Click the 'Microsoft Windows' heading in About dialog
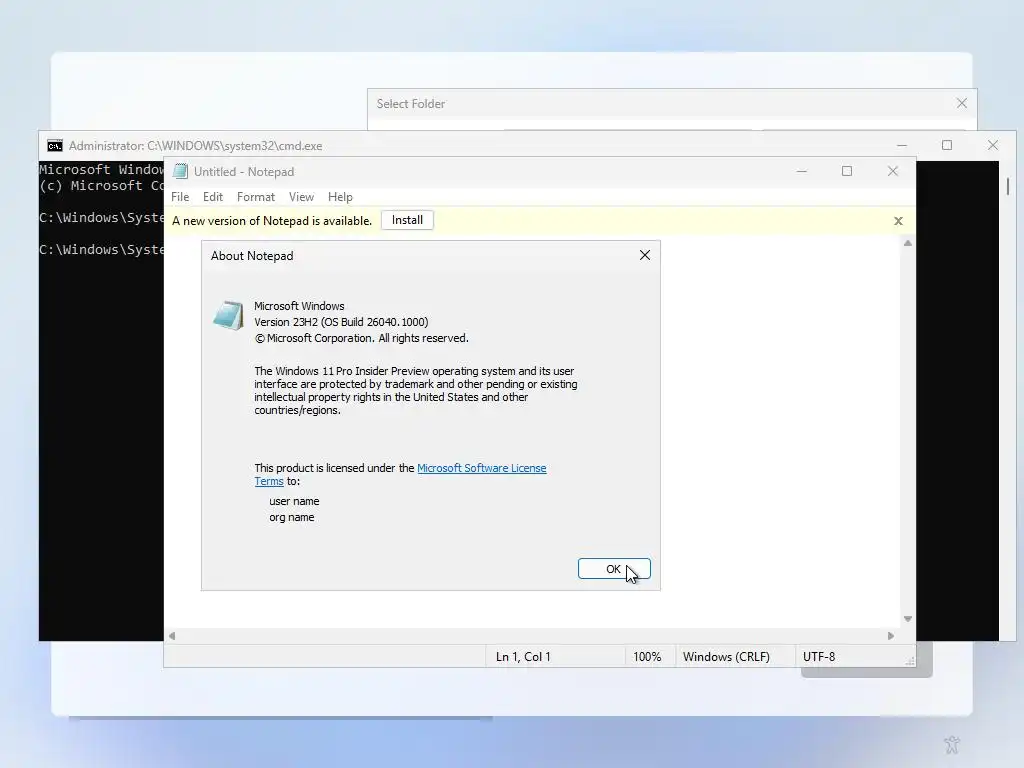 click(x=299, y=306)
